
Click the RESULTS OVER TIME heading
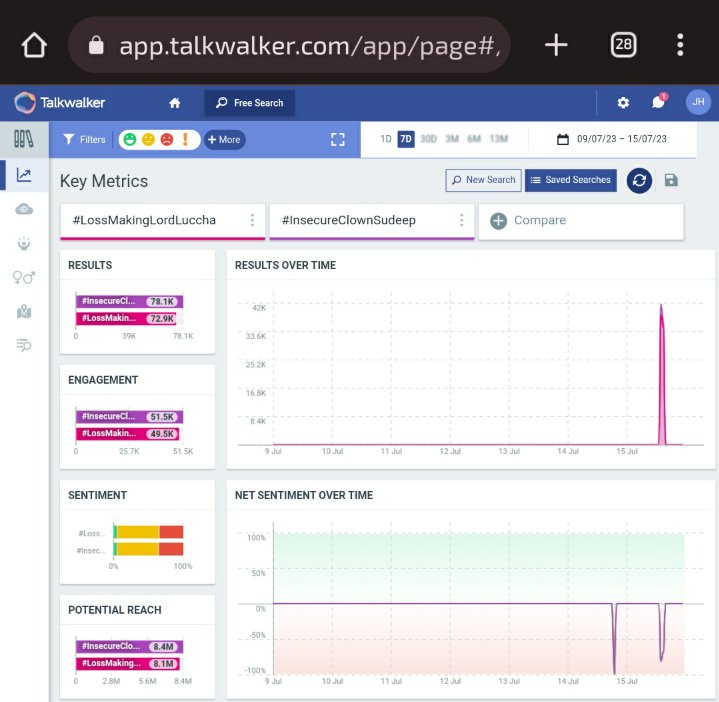coord(285,265)
